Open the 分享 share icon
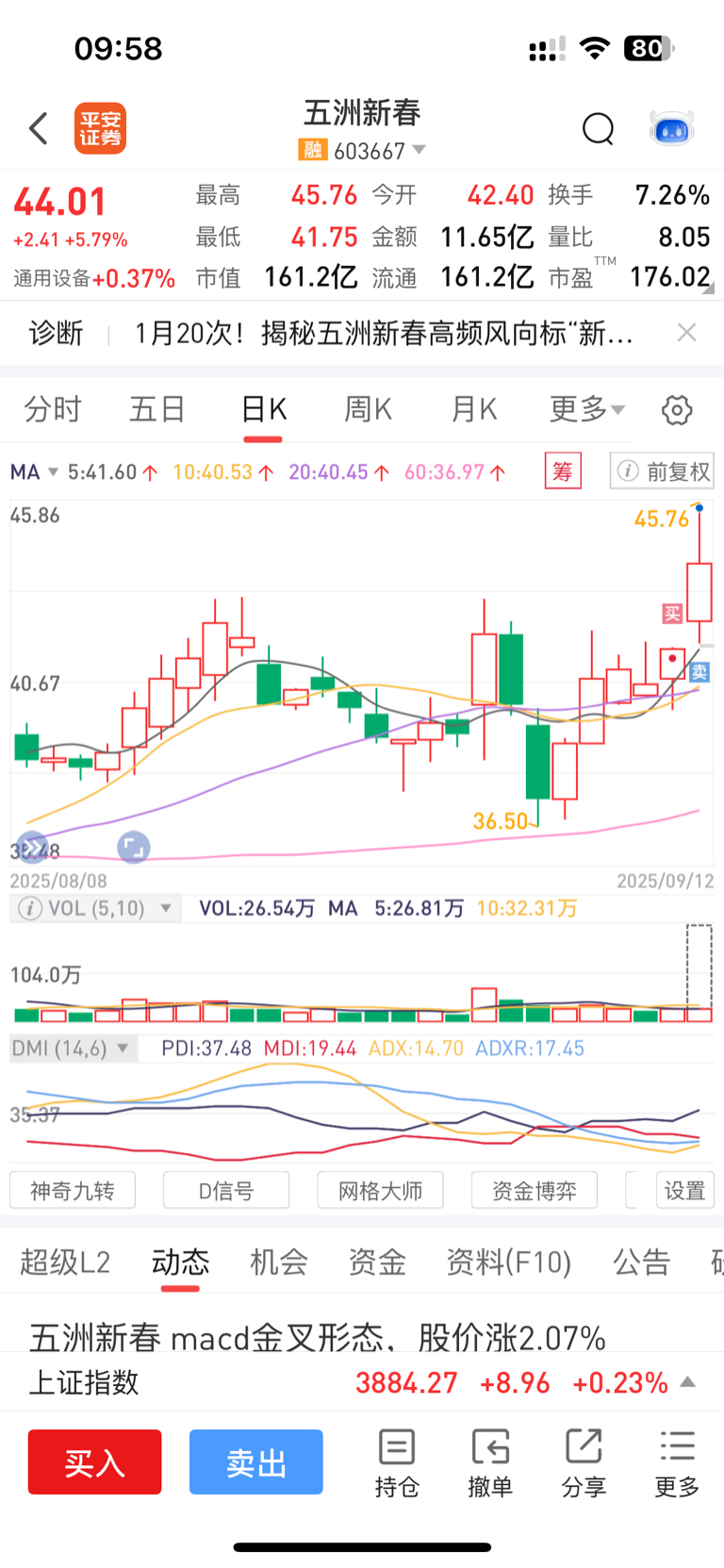This screenshot has width=724, height=1568. click(584, 1463)
